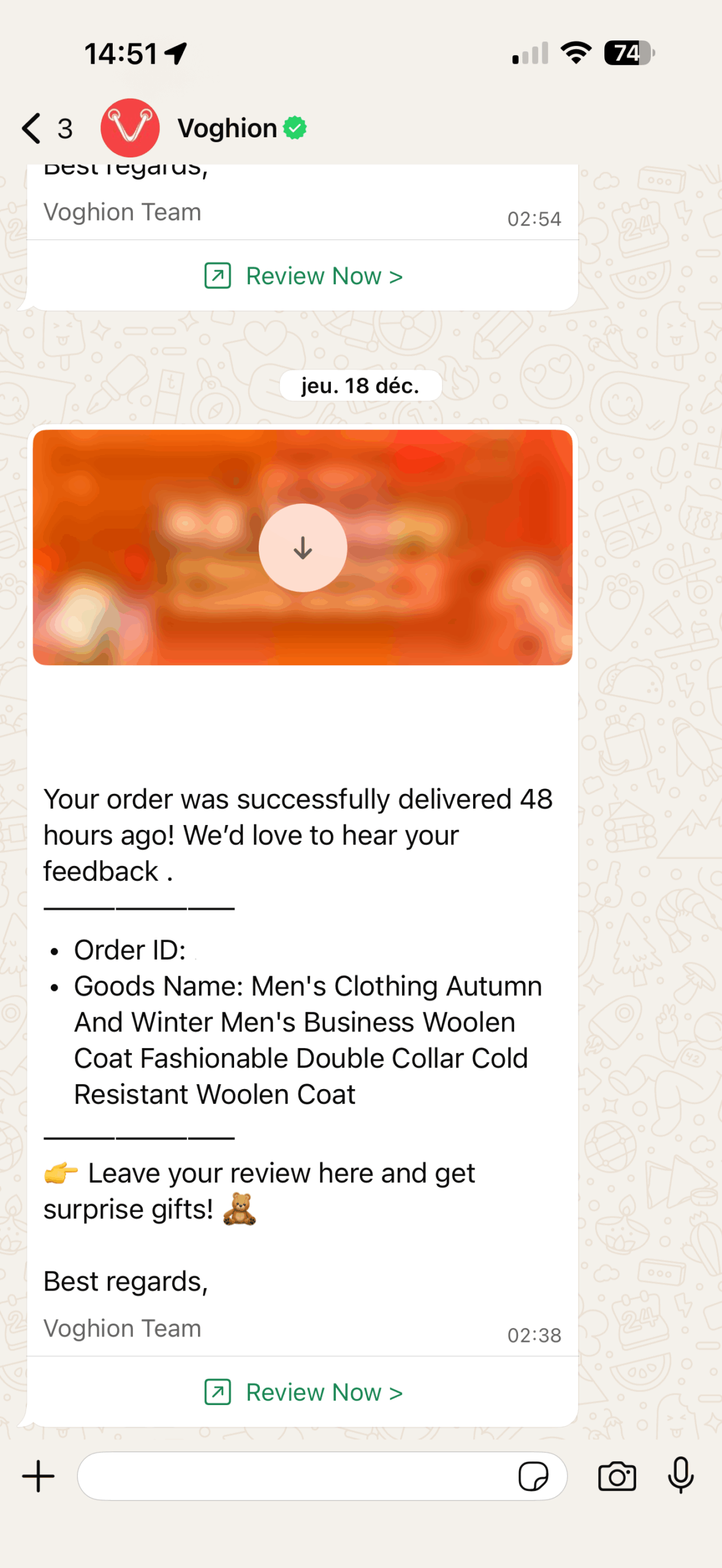Open the sticker picker icon
Viewport: 722px width, 1568px height.
(533, 1476)
